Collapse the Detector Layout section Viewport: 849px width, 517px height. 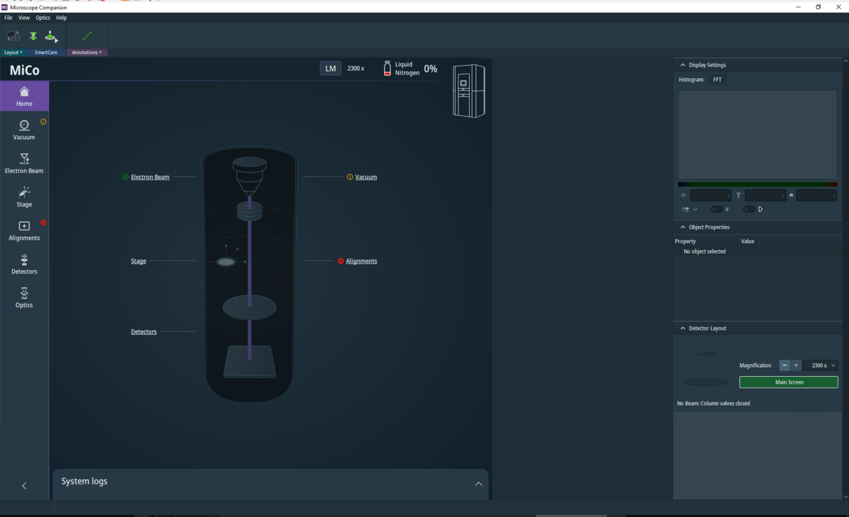[683, 328]
